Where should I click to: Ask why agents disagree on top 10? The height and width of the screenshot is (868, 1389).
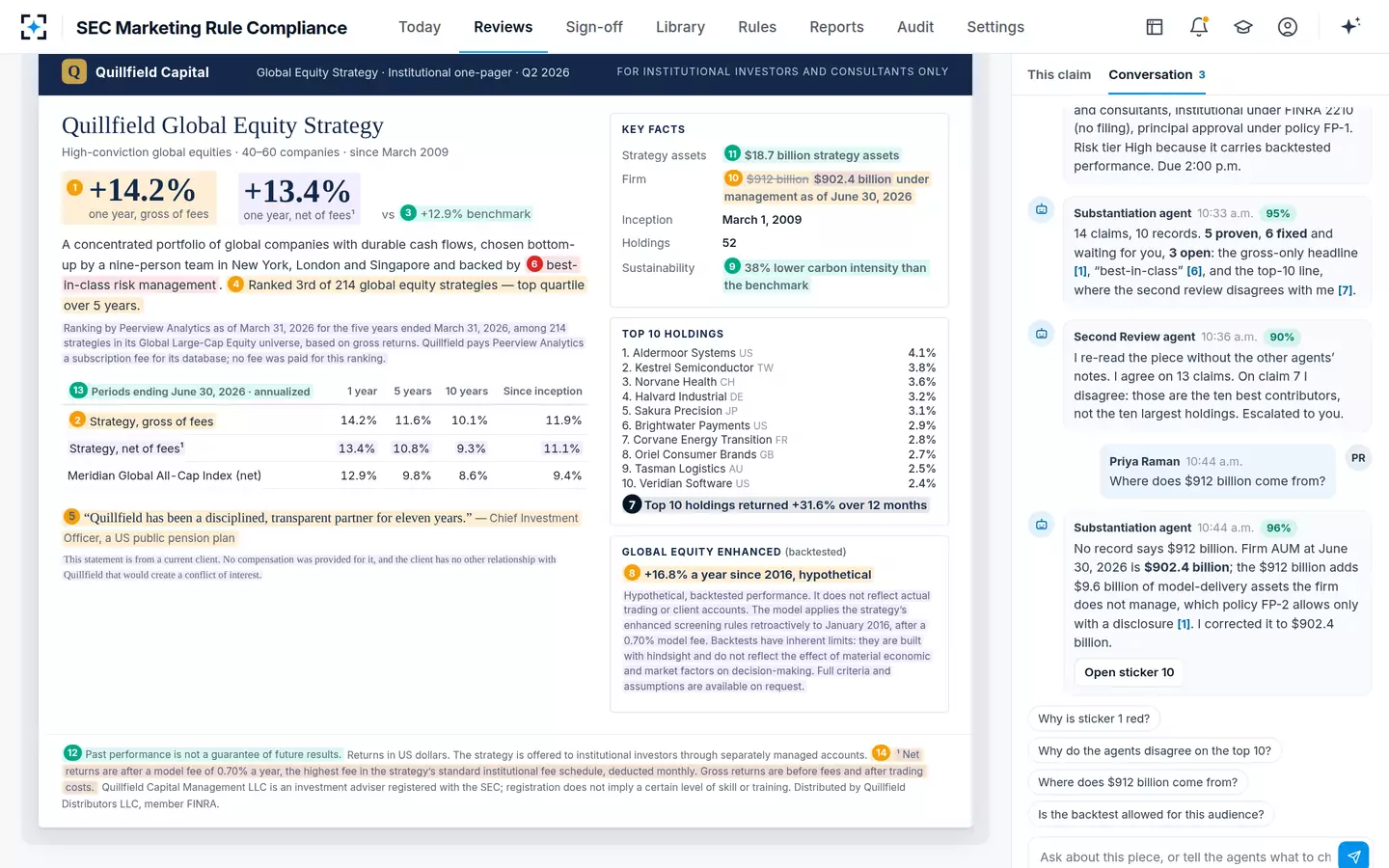(x=1155, y=750)
